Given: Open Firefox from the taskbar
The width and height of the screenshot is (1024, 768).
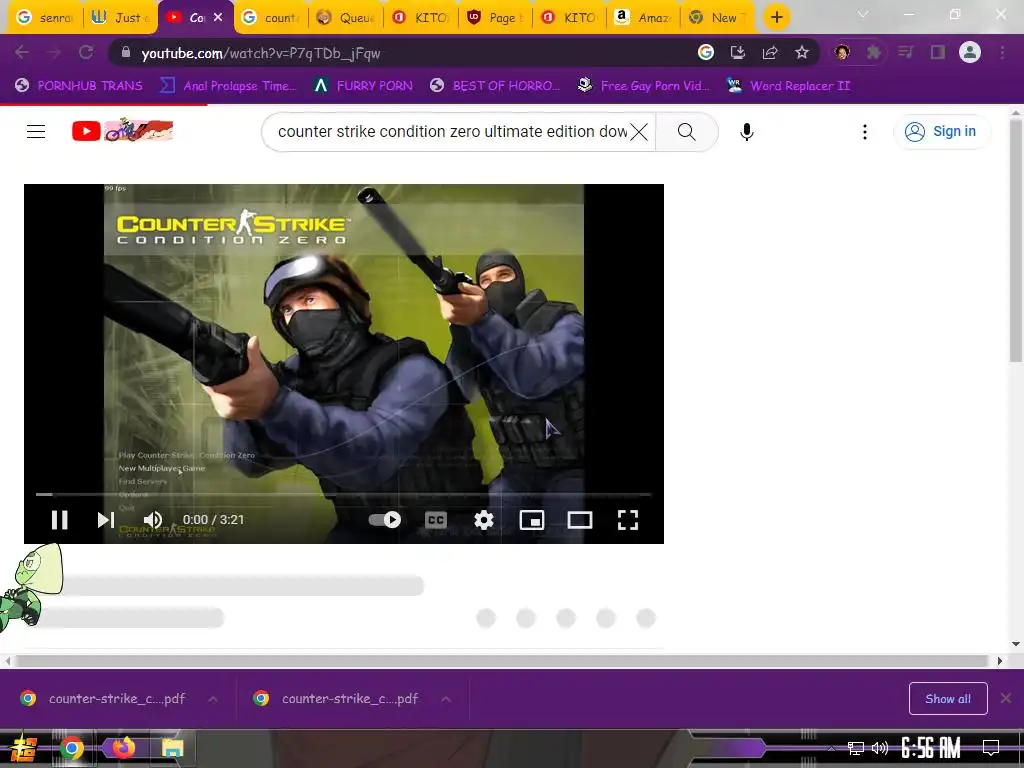Looking at the screenshot, I should click(x=122, y=748).
